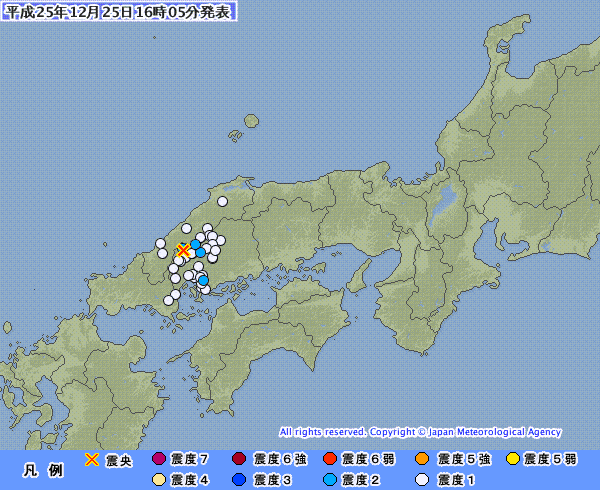600x490 pixels.
Task: Click the 震度2 legend label
Action: tap(360, 480)
